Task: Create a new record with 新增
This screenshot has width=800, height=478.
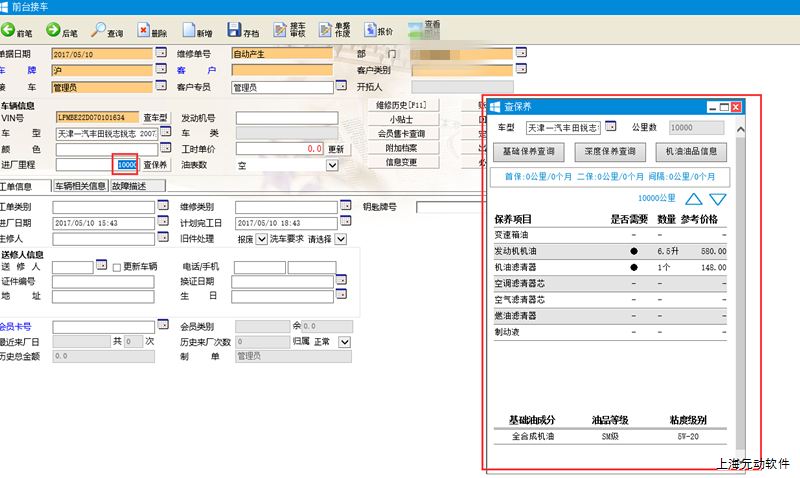Action: click(197, 32)
